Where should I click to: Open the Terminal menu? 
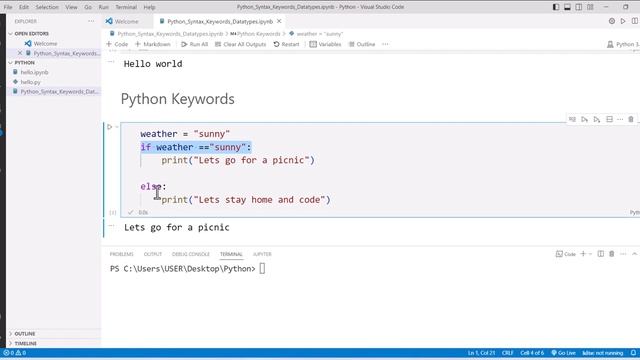tap(126, 7)
